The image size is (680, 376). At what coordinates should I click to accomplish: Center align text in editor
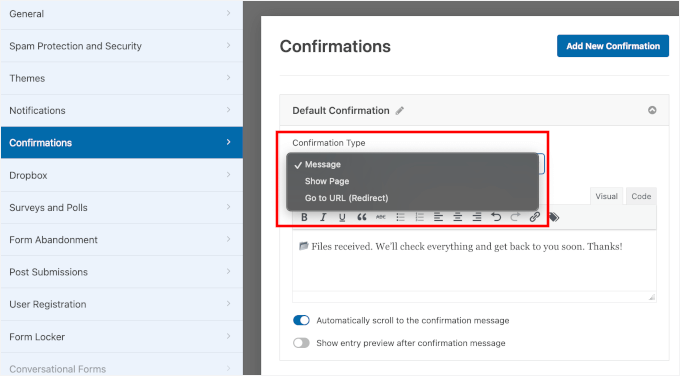[458, 217]
